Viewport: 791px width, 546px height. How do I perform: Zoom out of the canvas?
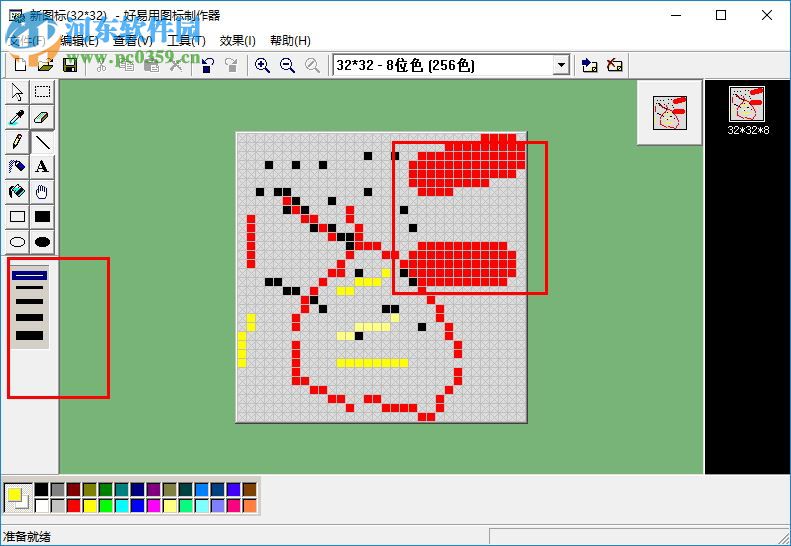[288, 65]
